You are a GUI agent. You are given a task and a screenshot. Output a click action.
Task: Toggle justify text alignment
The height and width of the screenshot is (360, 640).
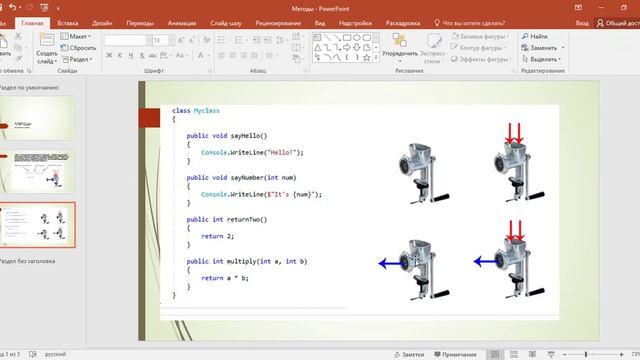254,56
